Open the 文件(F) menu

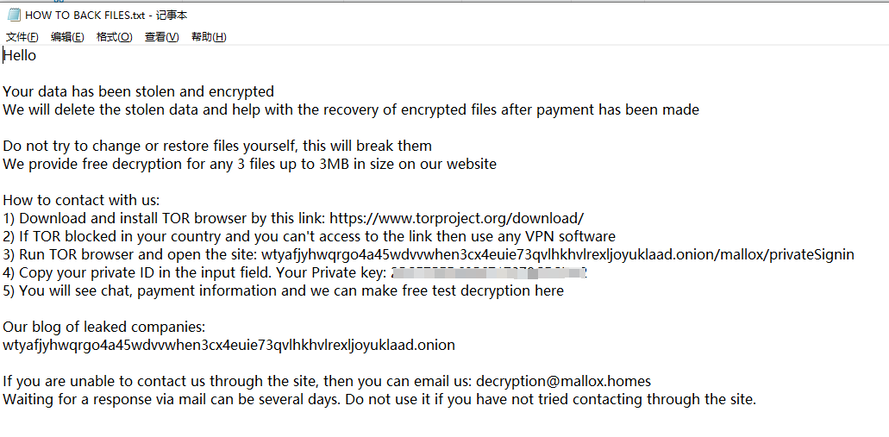click(x=22, y=37)
